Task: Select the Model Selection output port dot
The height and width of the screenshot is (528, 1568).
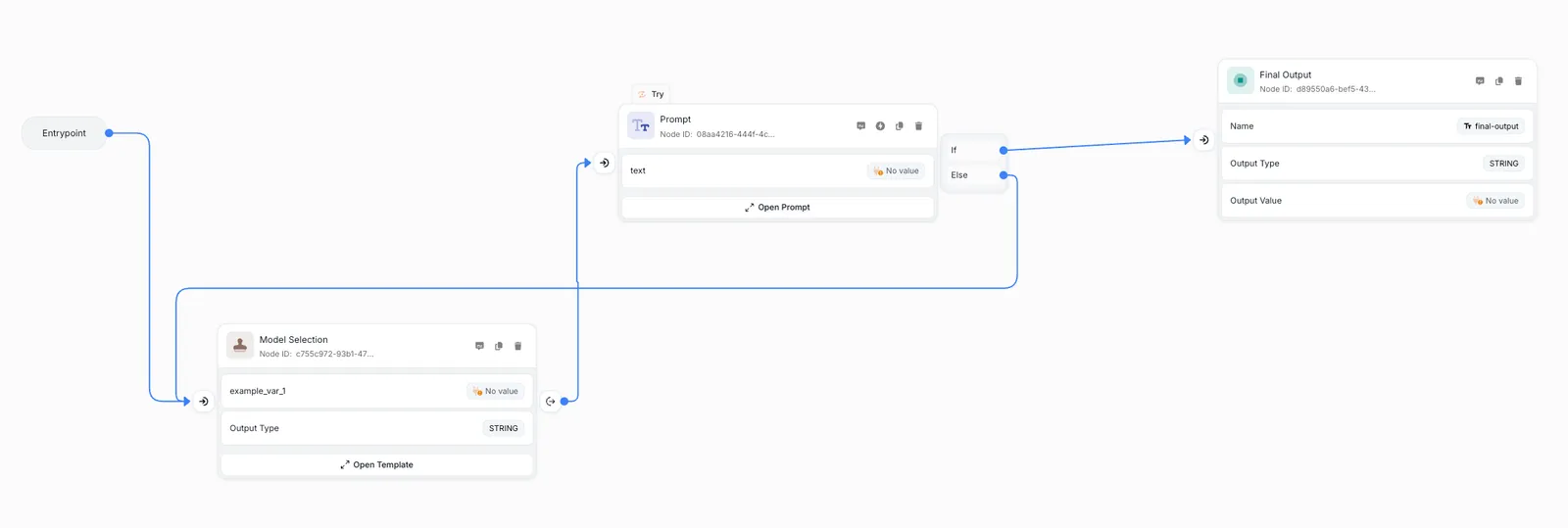Action: (x=564, y=401)
